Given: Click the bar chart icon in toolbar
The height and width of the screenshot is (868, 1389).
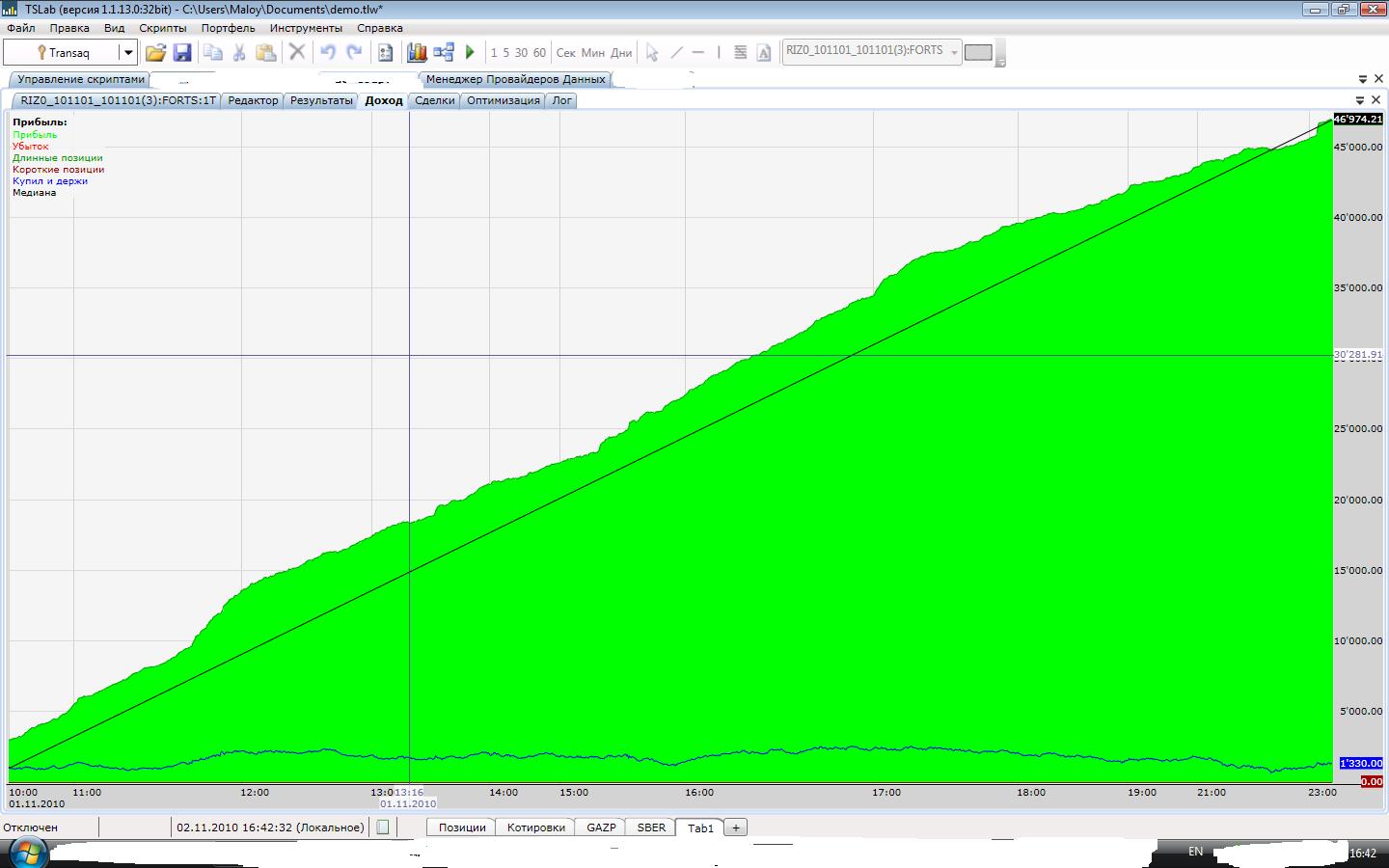Looking at the screenshot, I should (417, 53).
